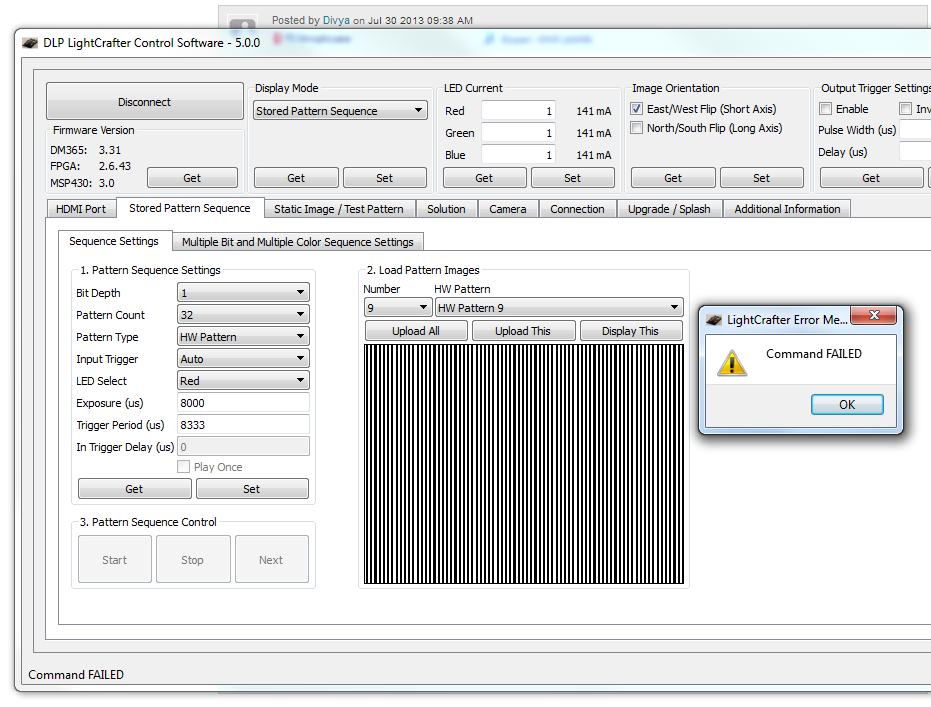Click the error dialog's title bar icon
931x707 pixels.
coord(714,320)
